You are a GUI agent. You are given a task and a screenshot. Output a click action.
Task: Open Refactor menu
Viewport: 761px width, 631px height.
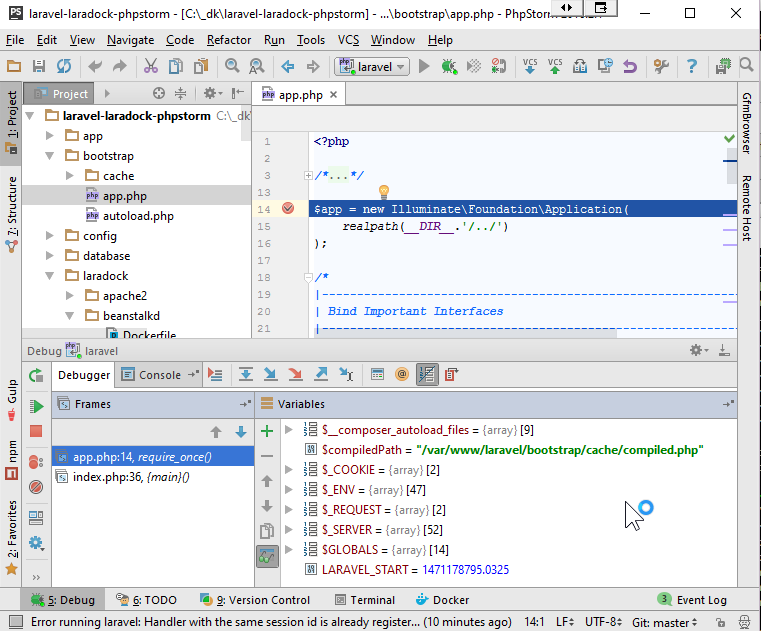[229, 40]
